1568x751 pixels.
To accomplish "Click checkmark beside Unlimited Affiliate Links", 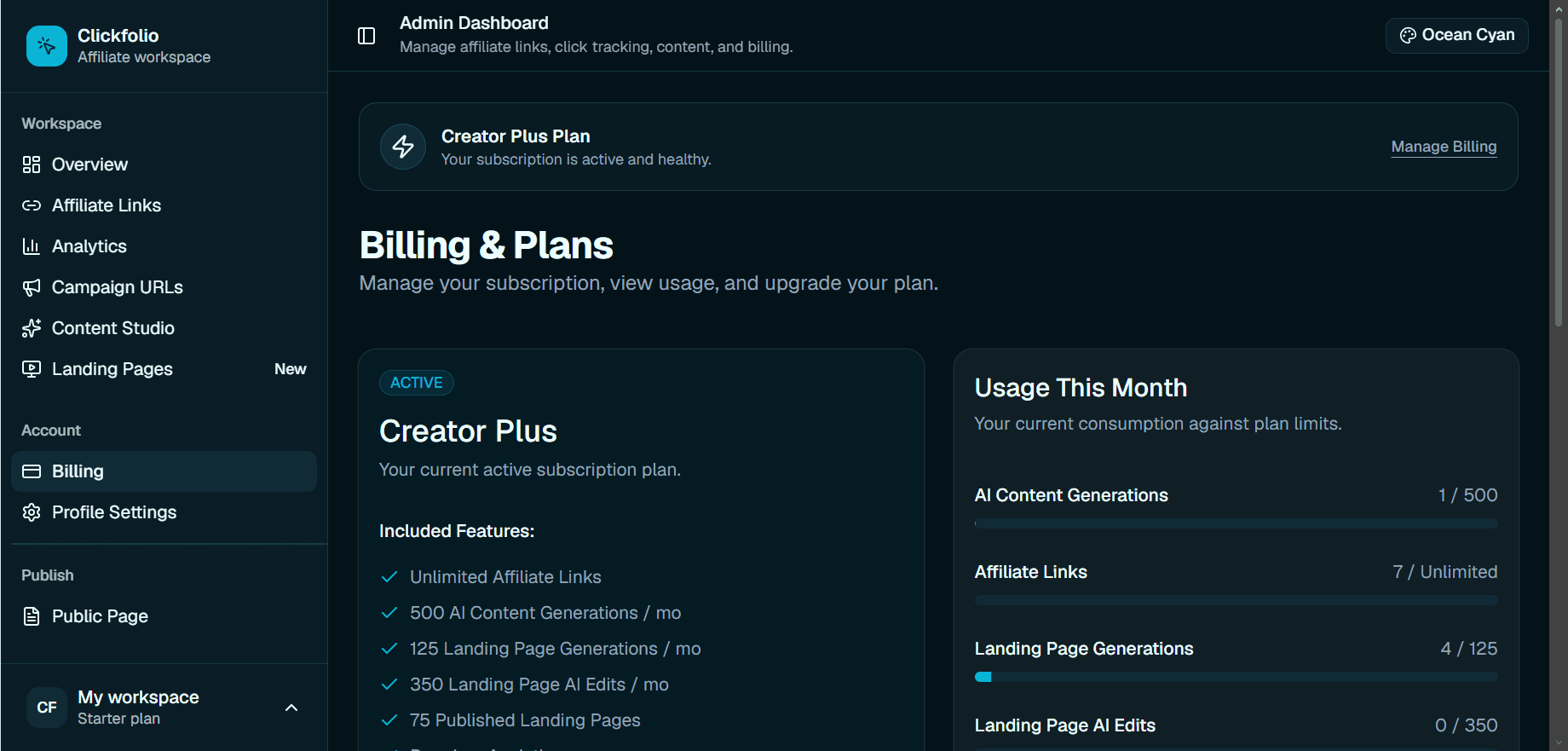I will point(389,577).
